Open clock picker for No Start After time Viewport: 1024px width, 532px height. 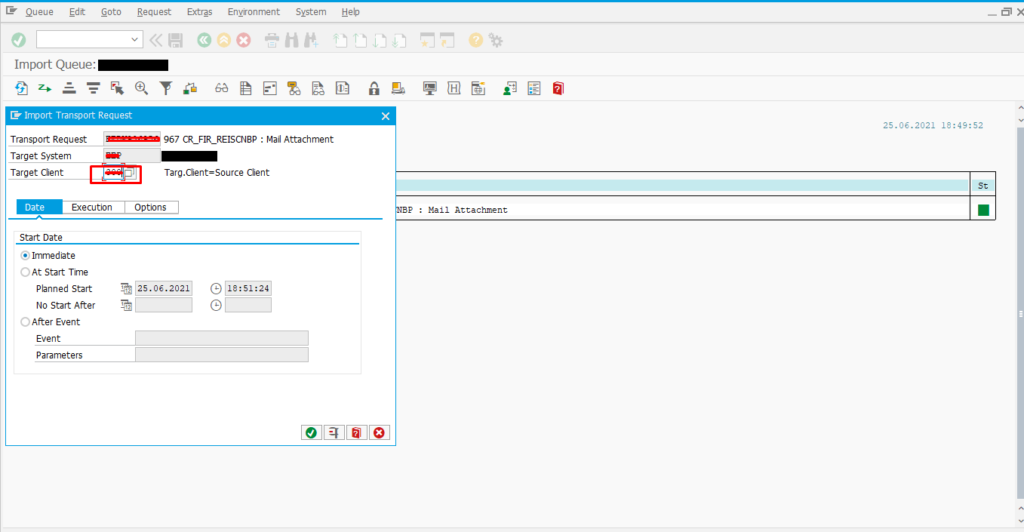[x=216, y=305]
